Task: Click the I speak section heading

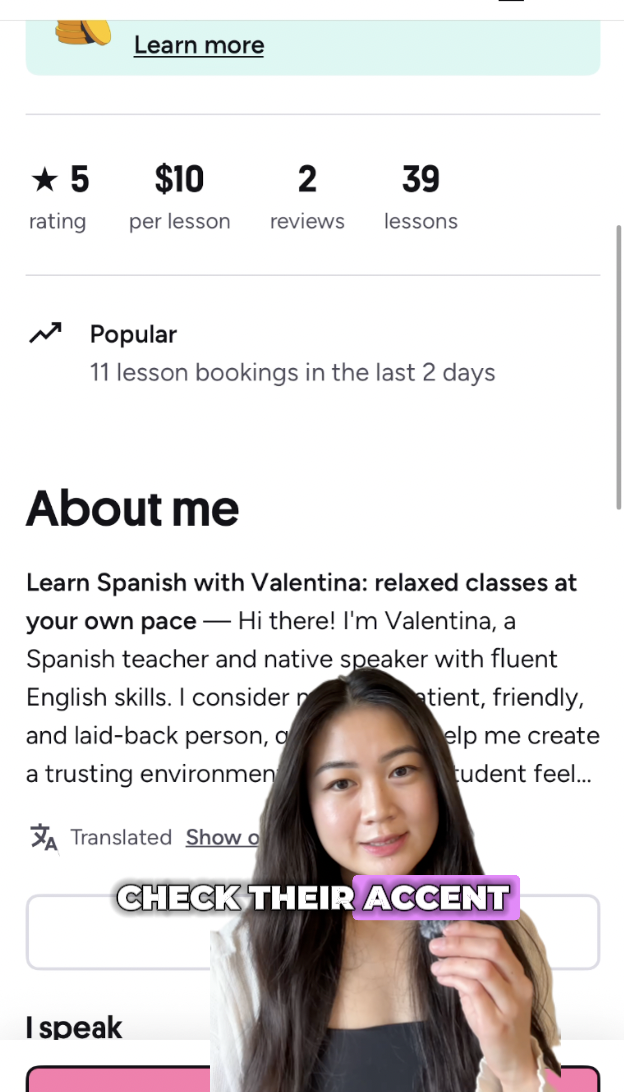Action: click(x=74, y=1027)
